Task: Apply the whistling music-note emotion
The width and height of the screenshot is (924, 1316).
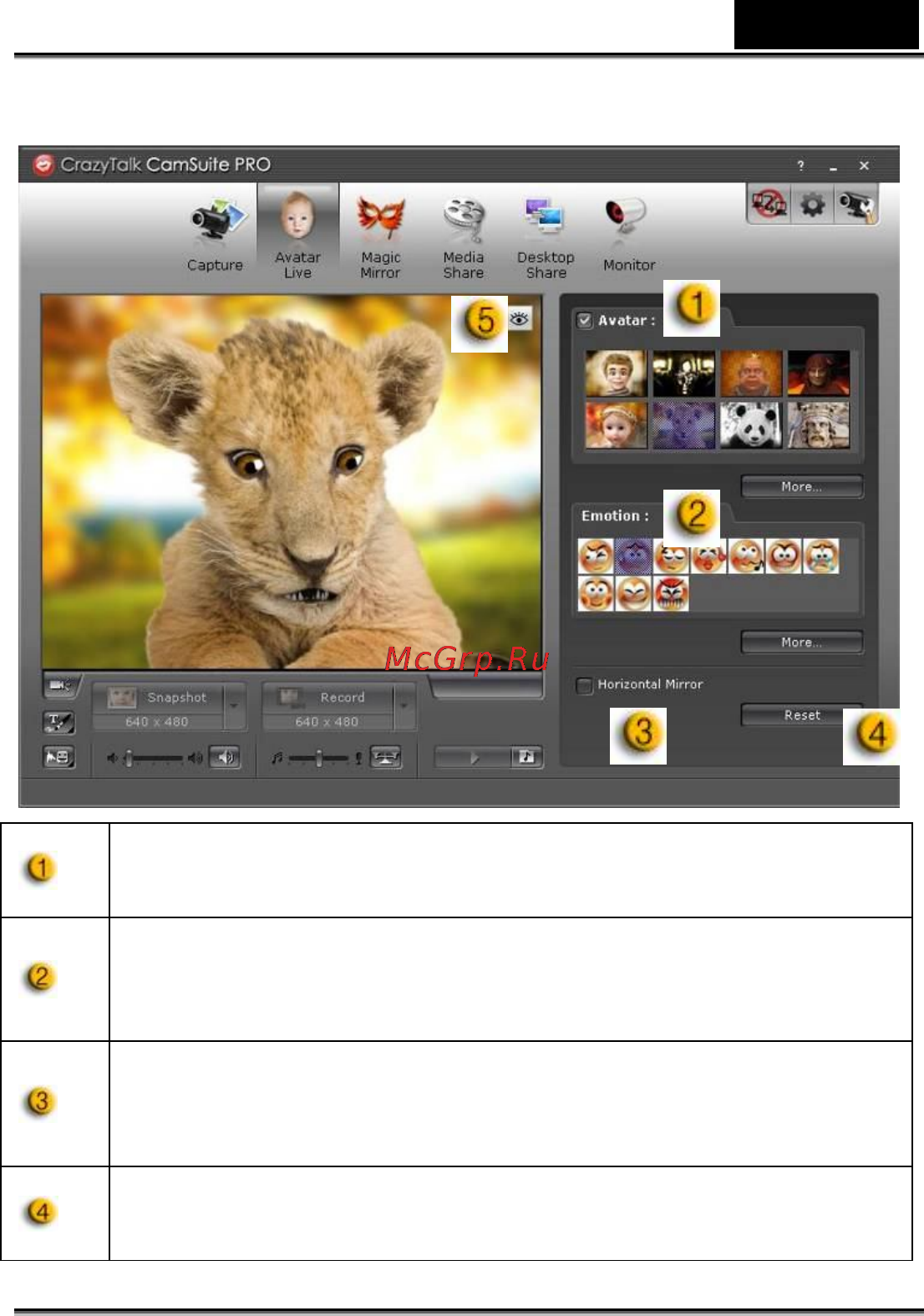Action: 746,556
